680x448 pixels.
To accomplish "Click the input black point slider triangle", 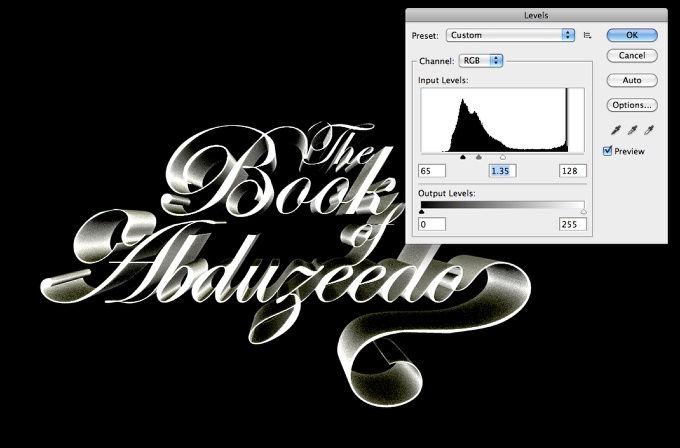I will [462, 157].
